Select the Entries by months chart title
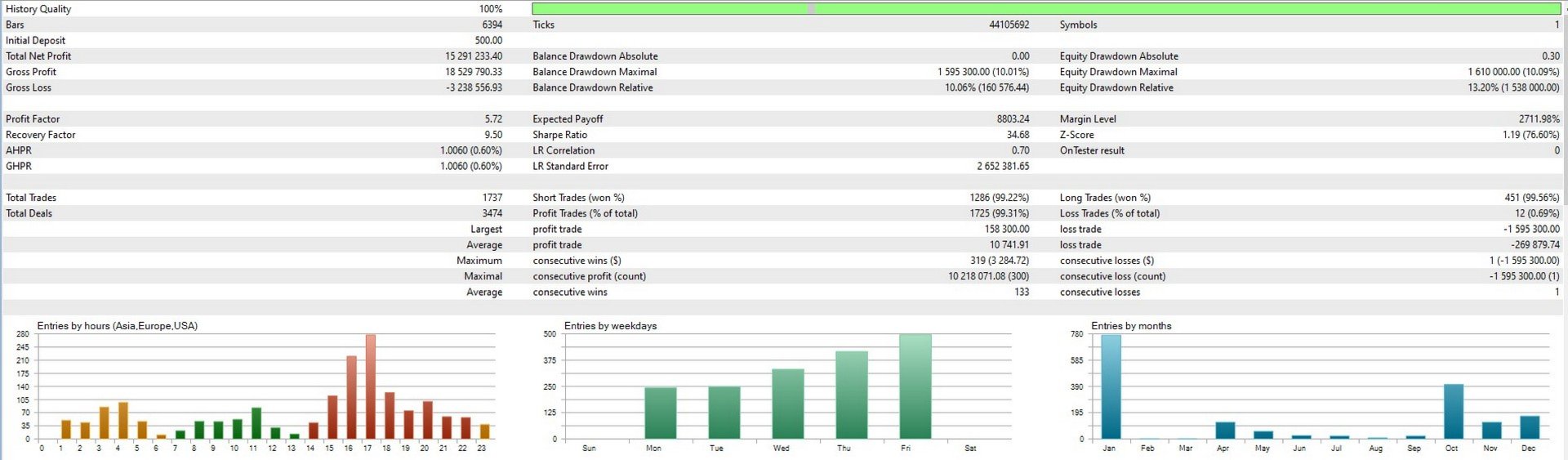 1131,326
